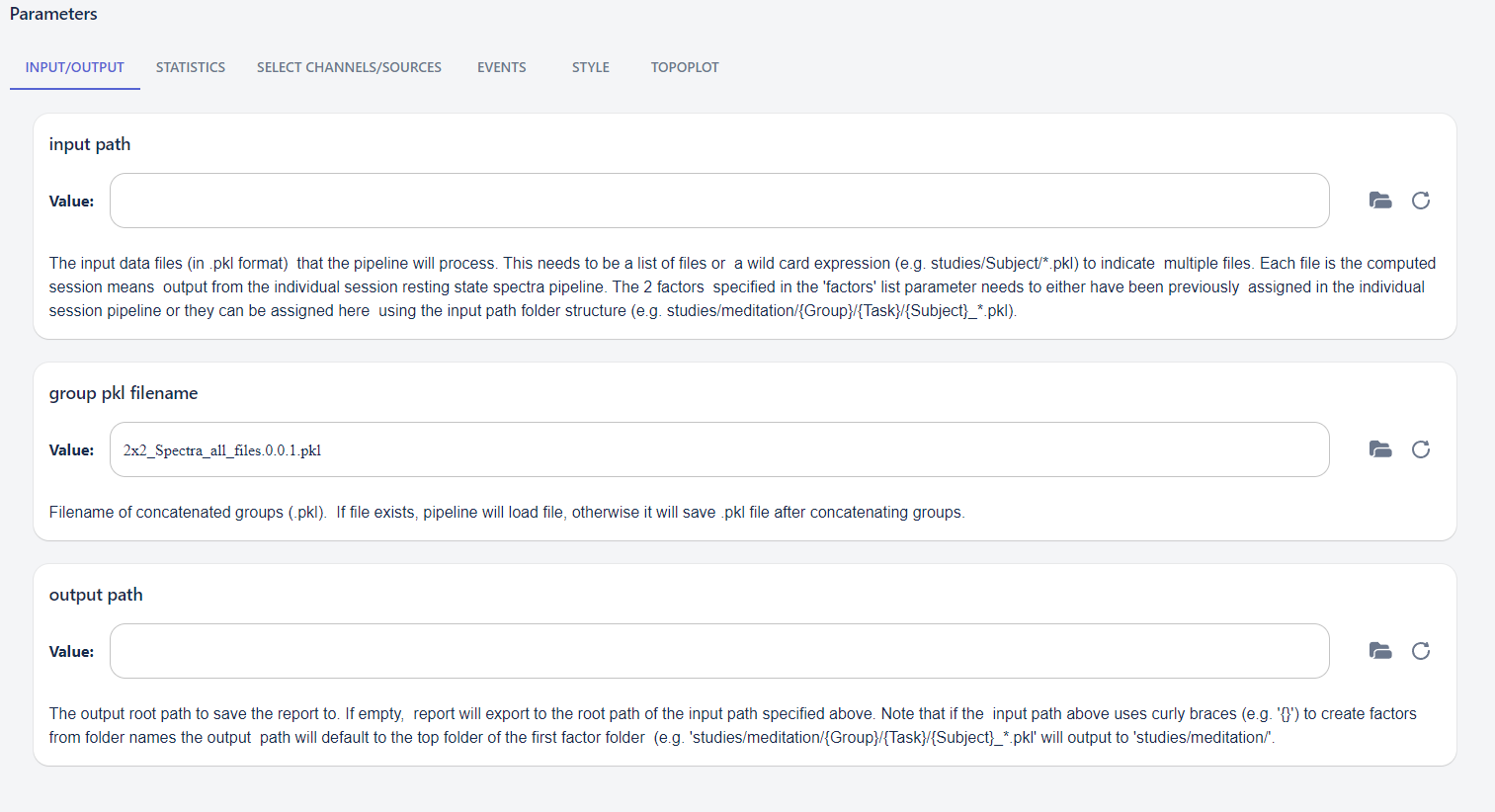Switch to the TOPOPLOT tab

(685, 67)
